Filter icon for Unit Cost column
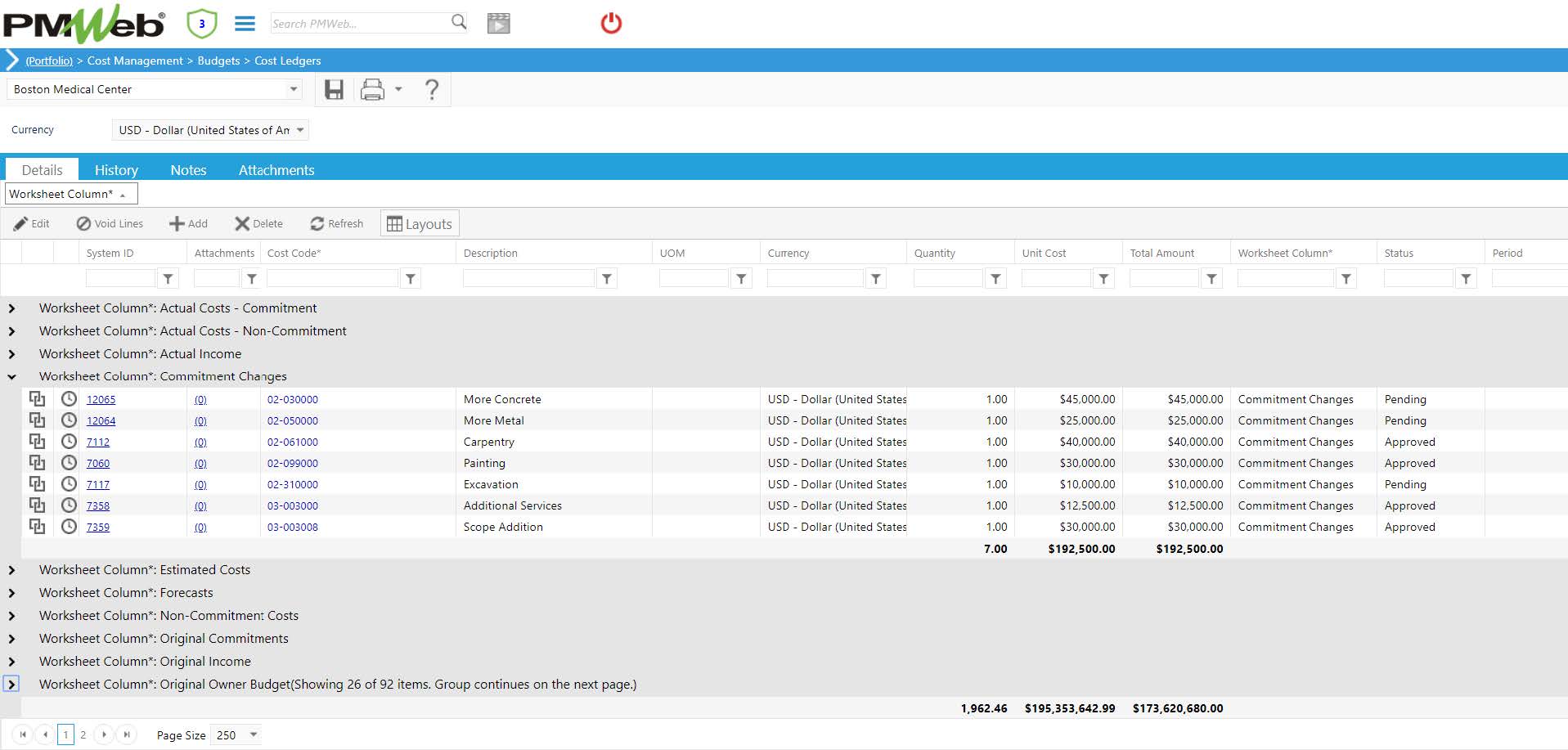1568x750 pixels. point(1103,279)
